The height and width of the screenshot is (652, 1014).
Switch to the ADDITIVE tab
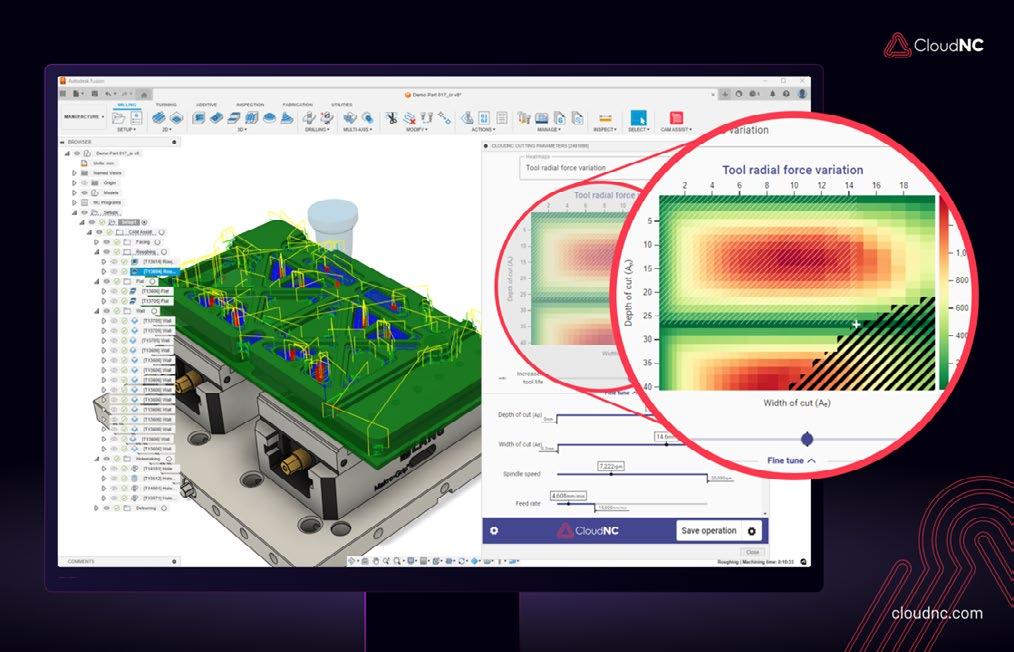coord(207,105)
